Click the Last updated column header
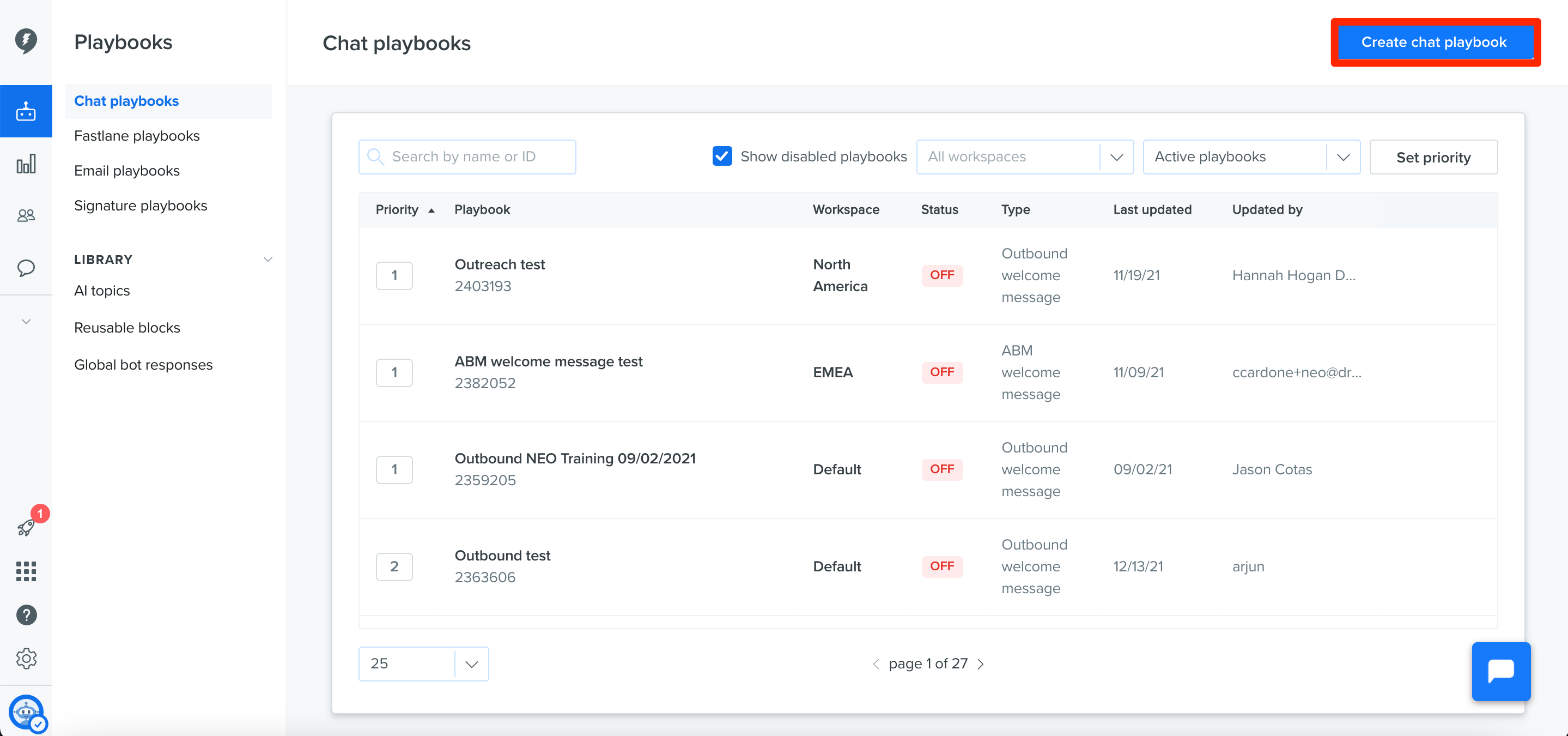This screenshot has width=1568, height=736. pyautogui.click(x=1152, y=210)
